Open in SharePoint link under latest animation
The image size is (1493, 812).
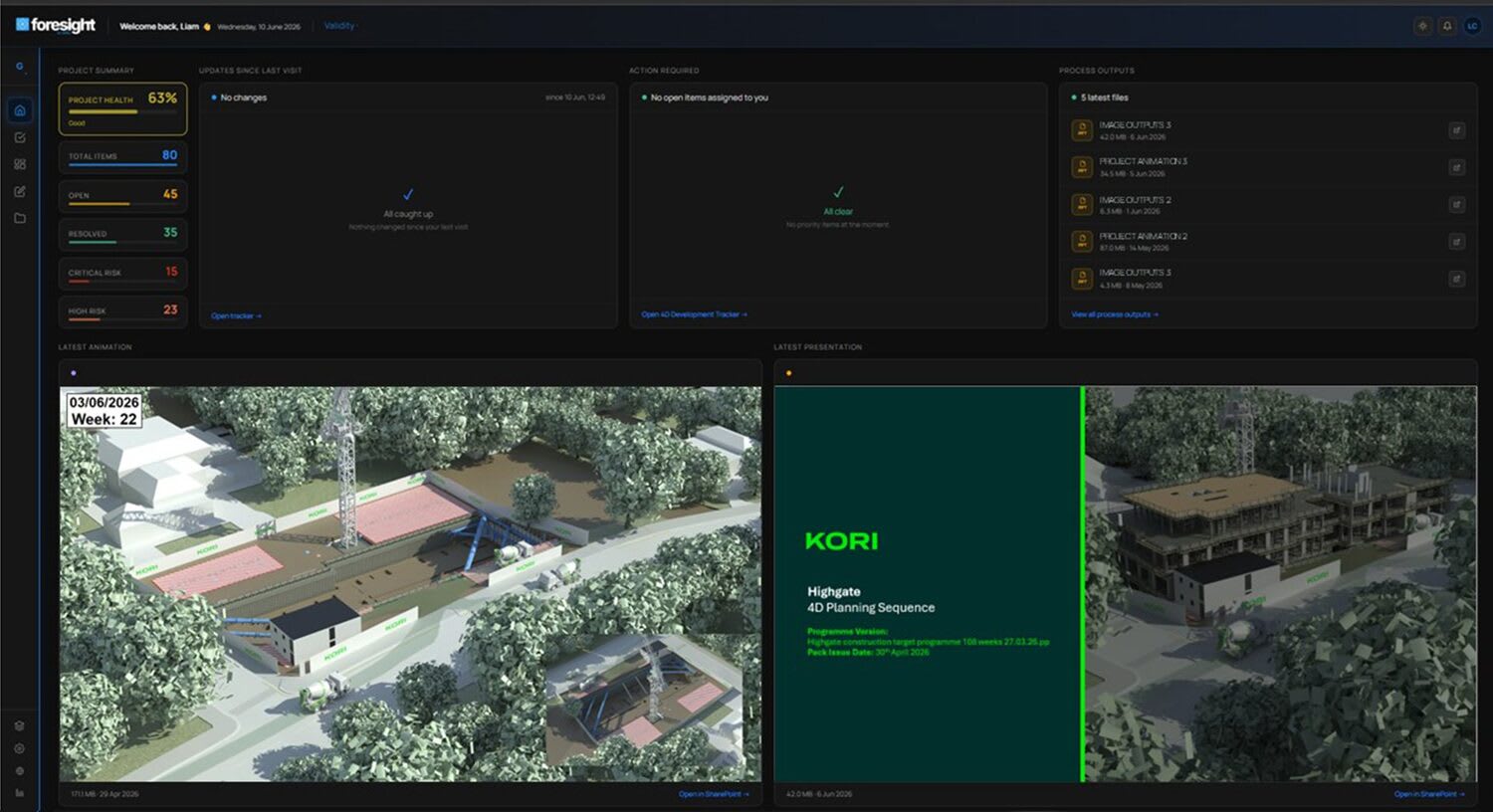714,794
